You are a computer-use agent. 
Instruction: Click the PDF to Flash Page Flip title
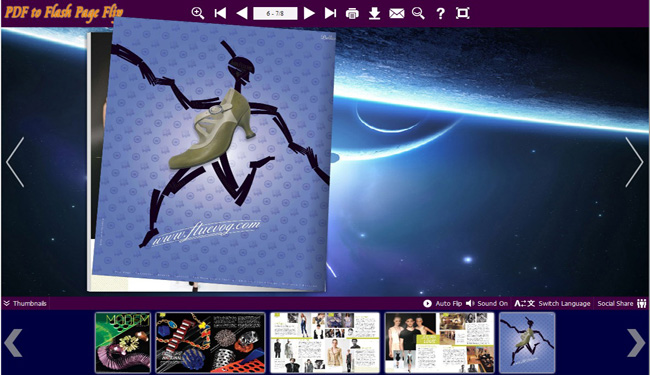(x=63, y=12)
